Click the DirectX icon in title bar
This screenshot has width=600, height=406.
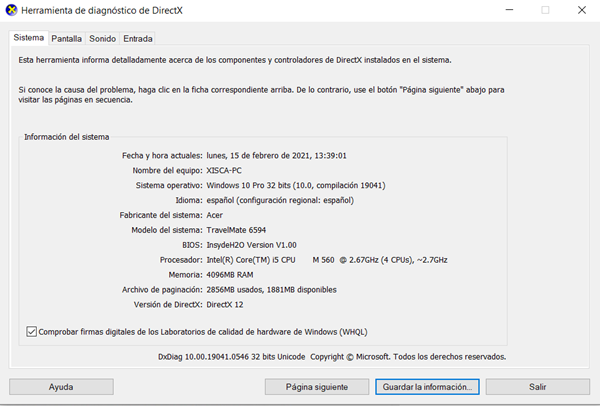[x=11, y=10]
